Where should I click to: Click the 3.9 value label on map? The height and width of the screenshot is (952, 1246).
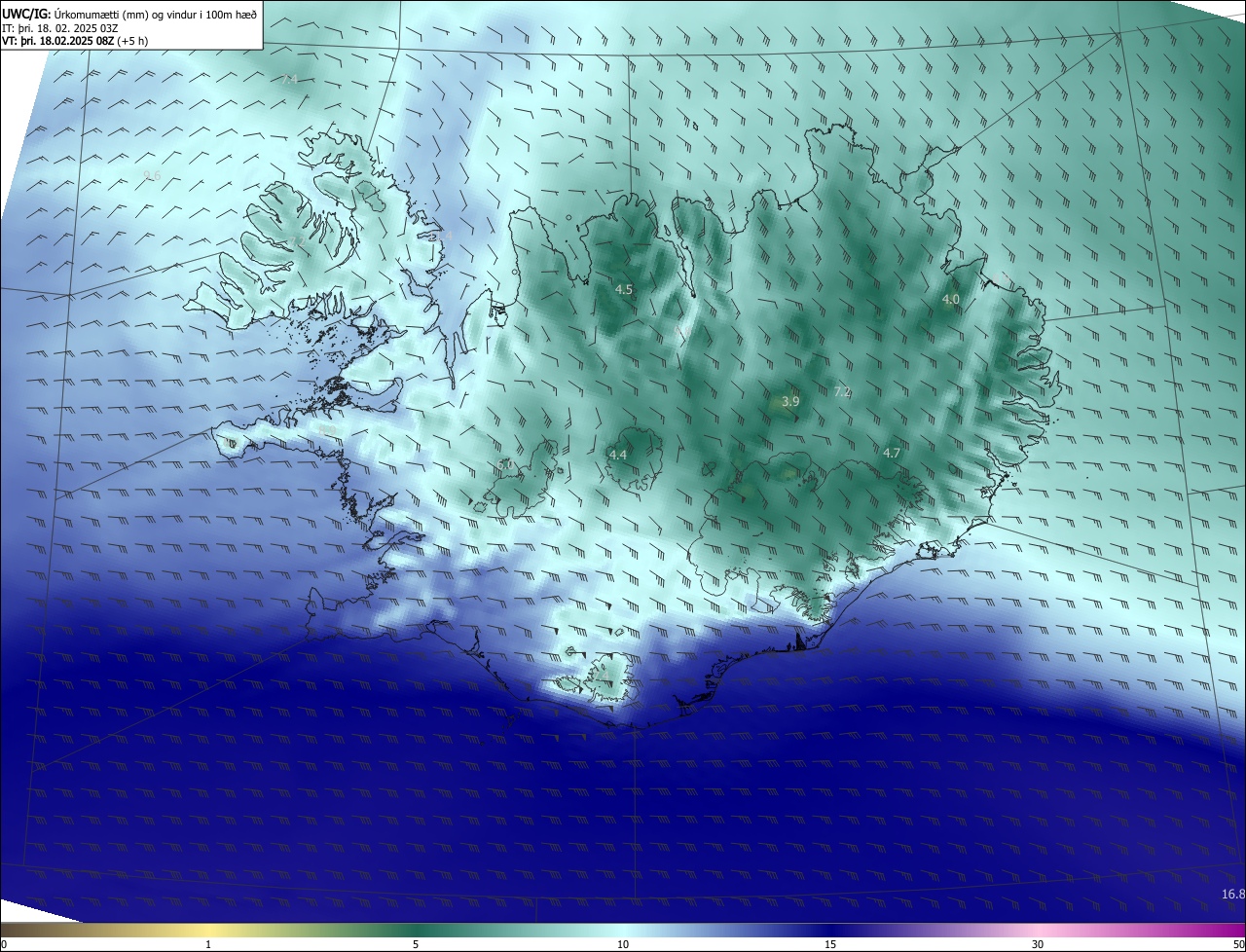pyautogui.click(x=790, y=401)
